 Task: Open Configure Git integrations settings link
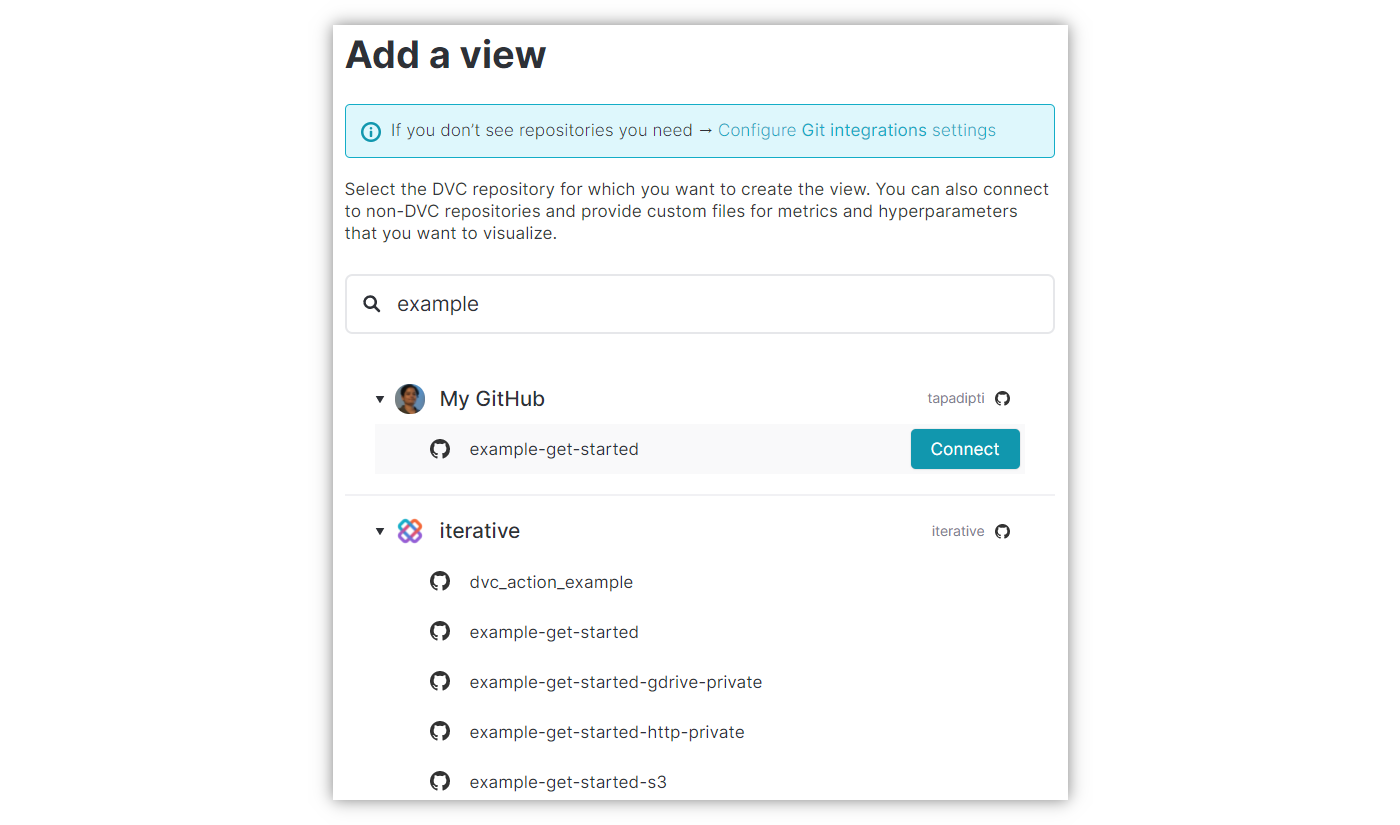tap(856, 130)
